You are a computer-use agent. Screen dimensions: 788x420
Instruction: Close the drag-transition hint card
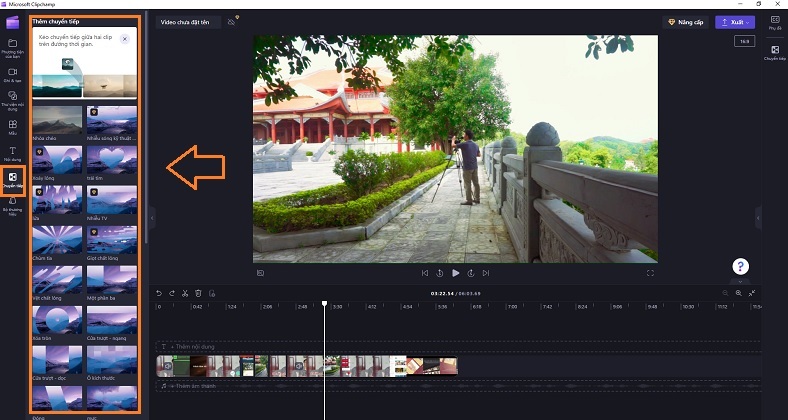[x=125, y=39]
